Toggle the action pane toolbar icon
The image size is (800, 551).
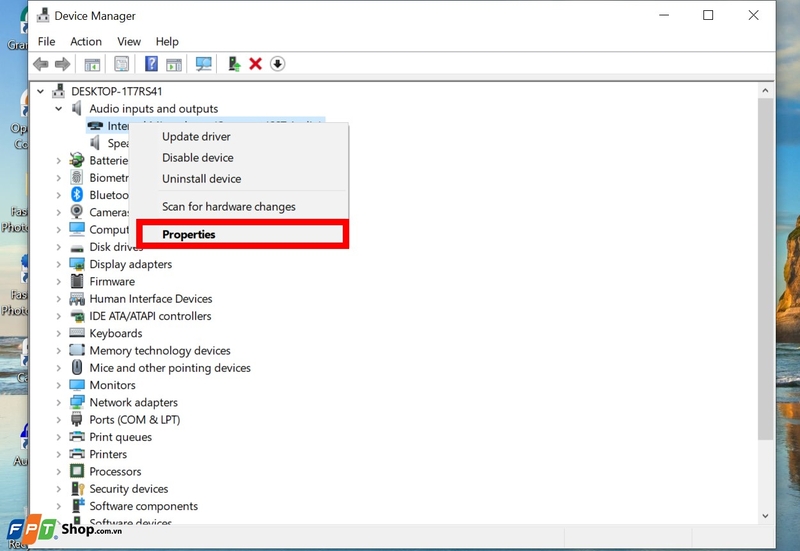174,64
